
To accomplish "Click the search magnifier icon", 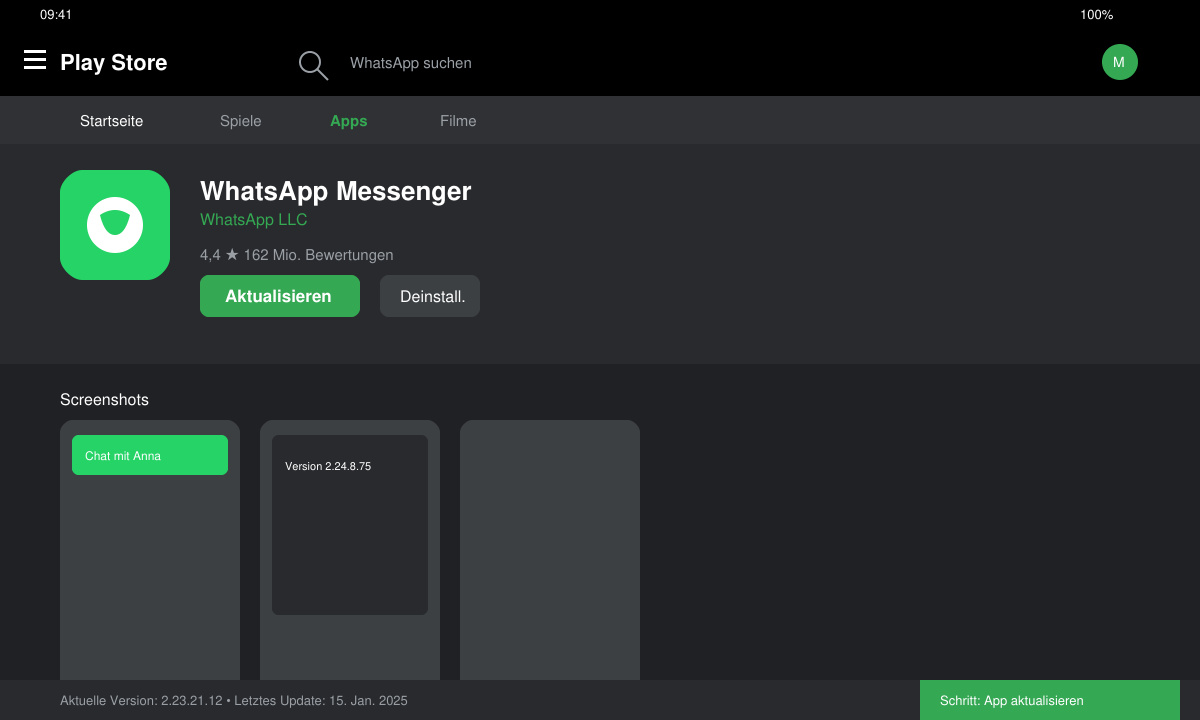I will [313, 64].
